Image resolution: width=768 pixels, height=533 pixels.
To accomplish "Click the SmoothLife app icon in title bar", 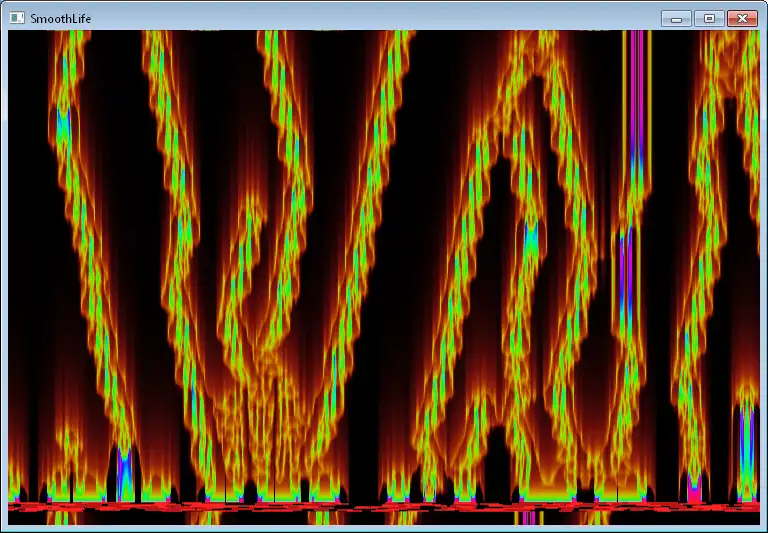I will [17, 19].
